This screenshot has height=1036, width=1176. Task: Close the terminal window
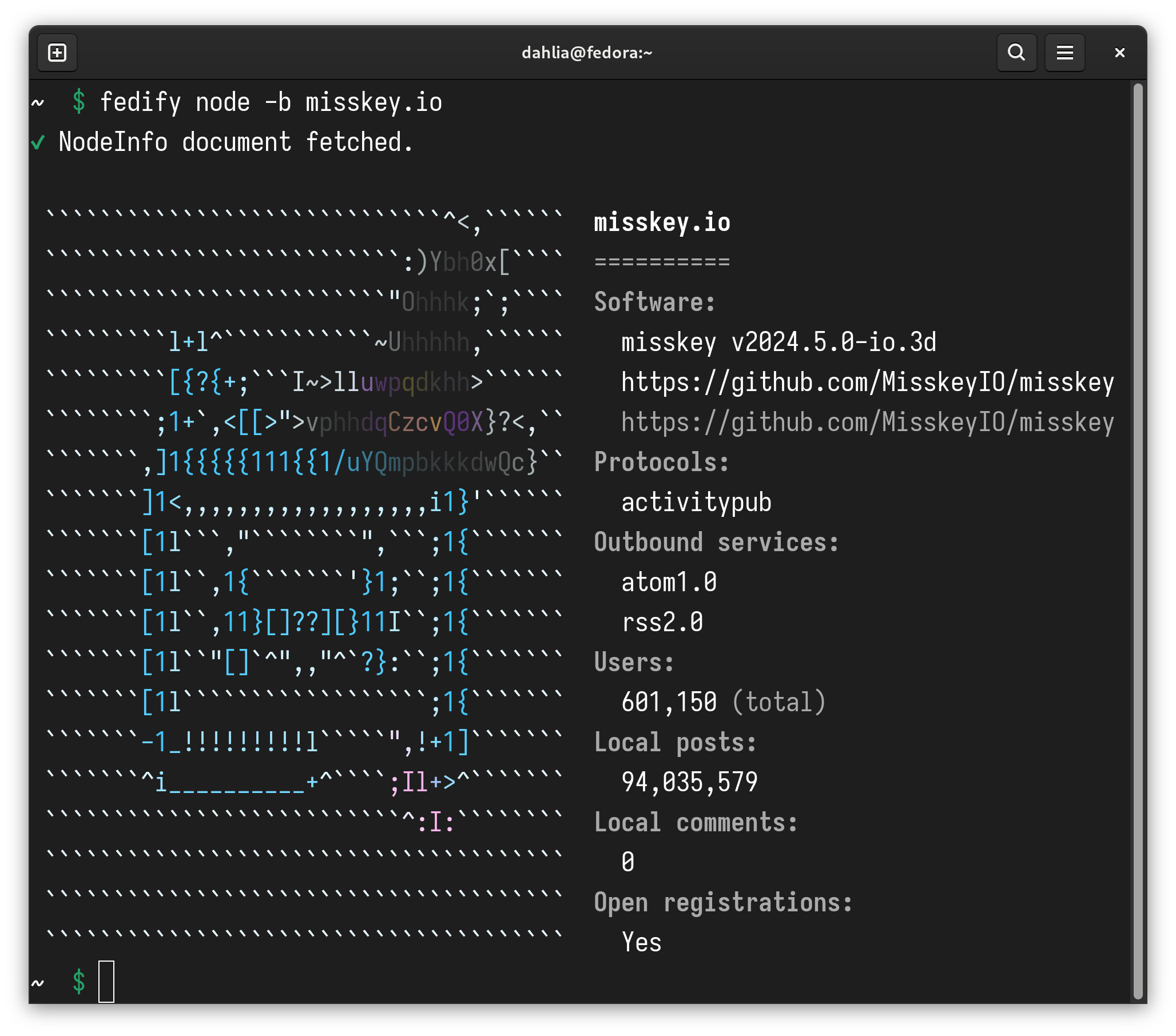tap(1119, 53)
